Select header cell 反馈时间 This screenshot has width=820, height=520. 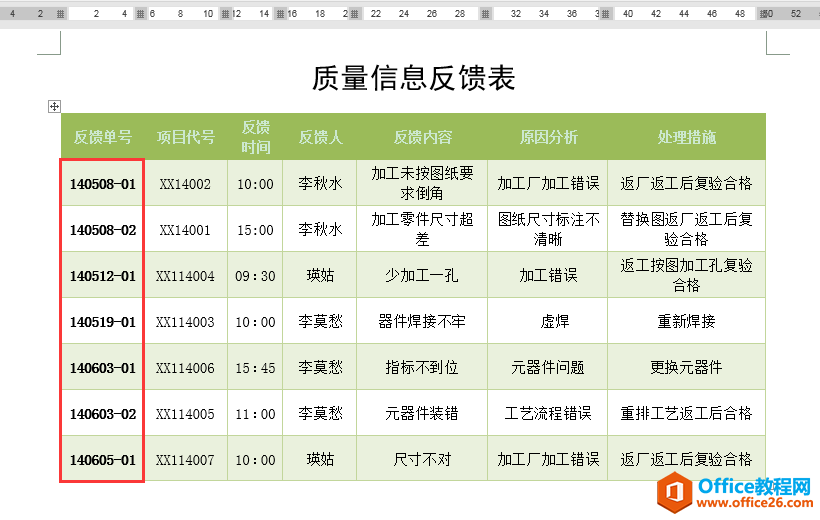coord(256,137)
